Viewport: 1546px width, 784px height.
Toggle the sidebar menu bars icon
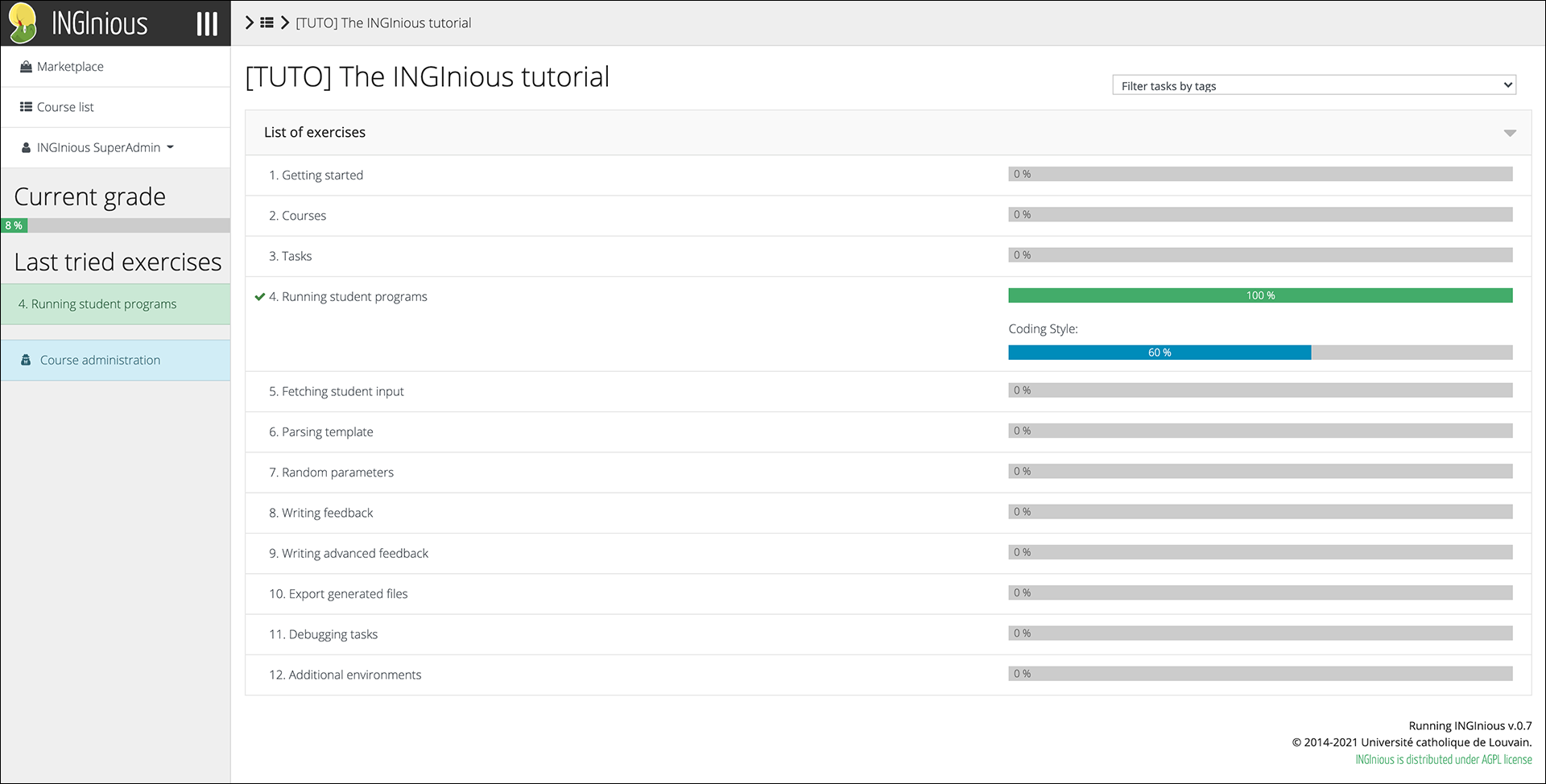pos(207,23)
